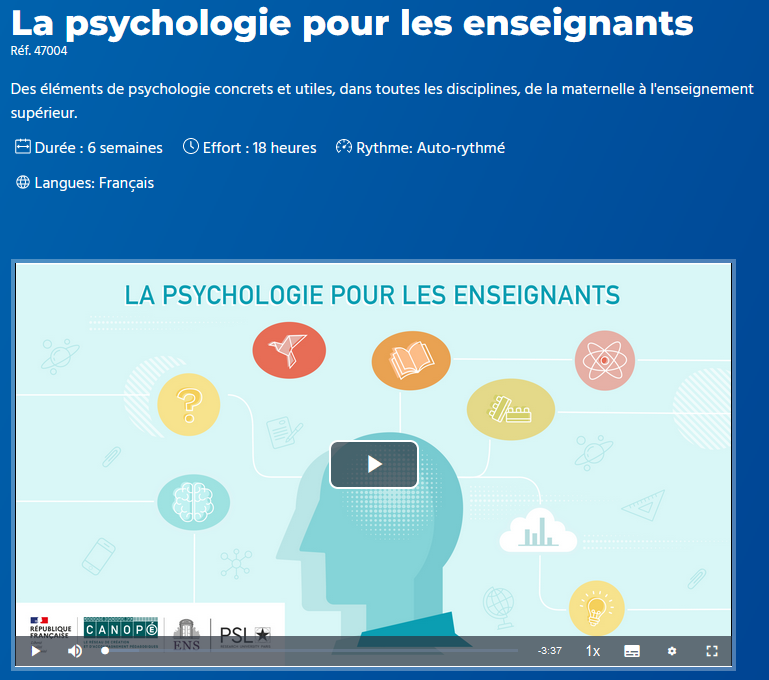Toggle the video captions icon

(x=632, y=651)
